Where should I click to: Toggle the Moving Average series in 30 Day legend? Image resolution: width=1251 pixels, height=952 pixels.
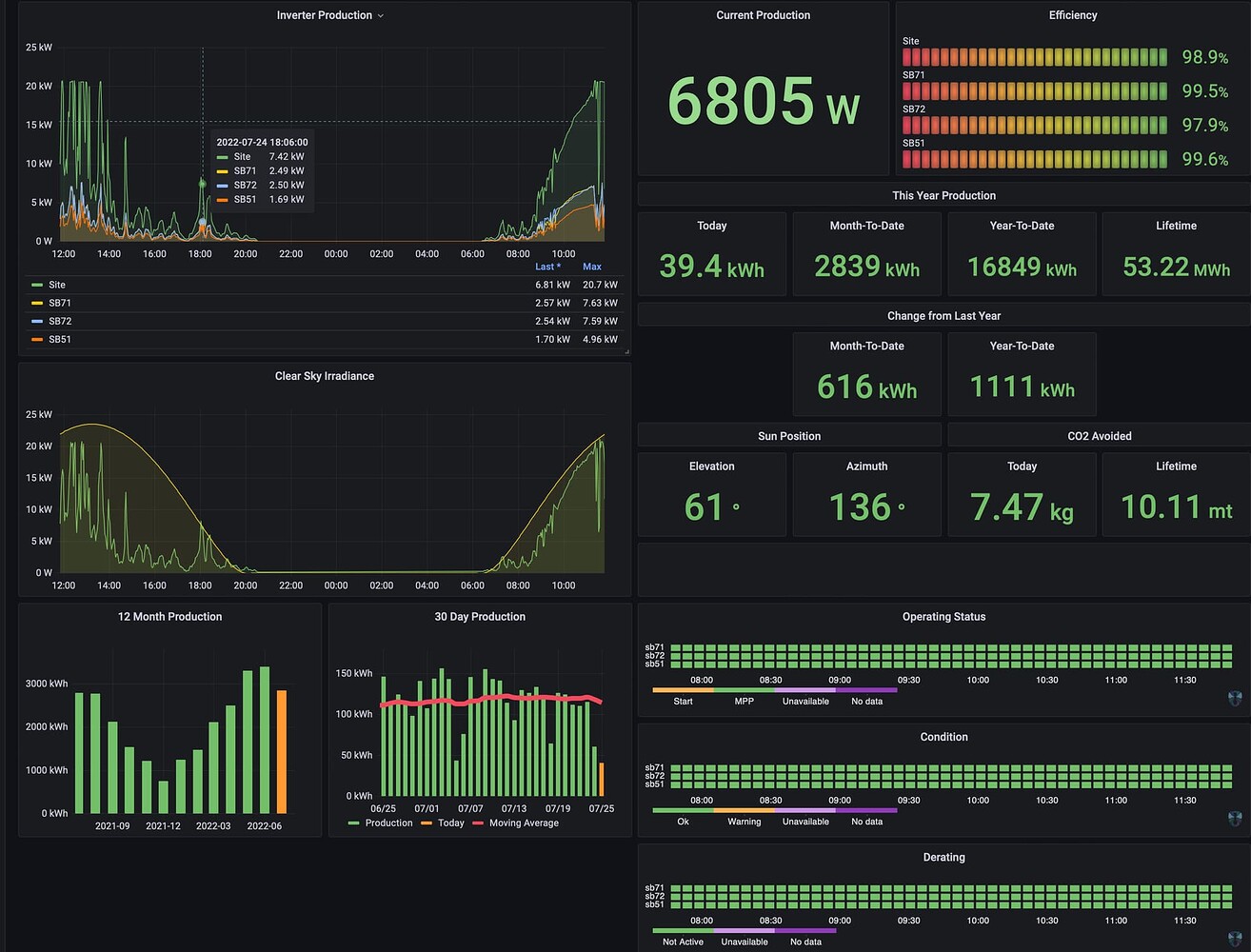[524, 823]
